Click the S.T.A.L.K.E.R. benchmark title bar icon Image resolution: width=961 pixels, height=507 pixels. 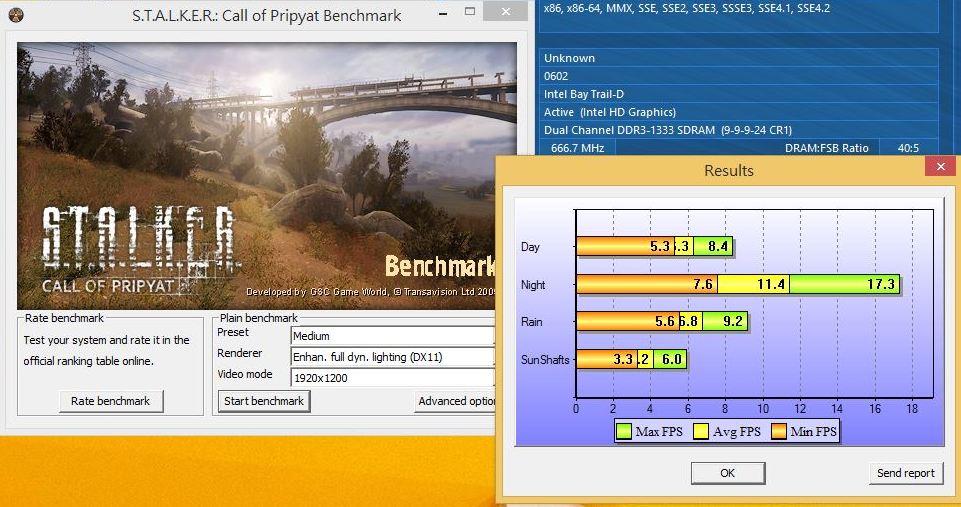pyautogui.click(x=16, y=15)
